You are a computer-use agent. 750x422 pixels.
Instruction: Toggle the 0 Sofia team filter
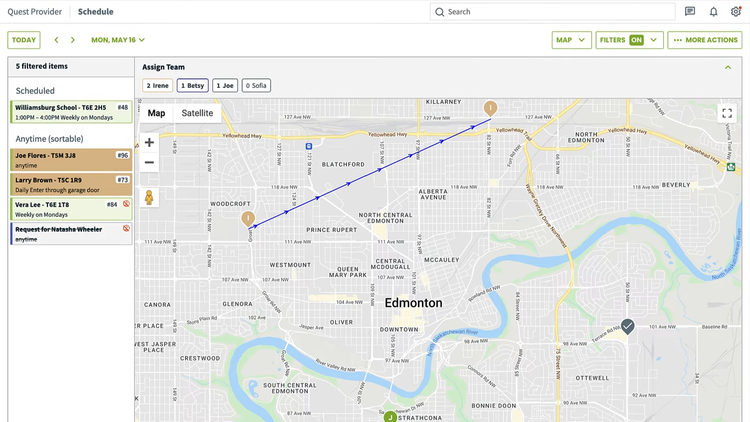[256, 86]
